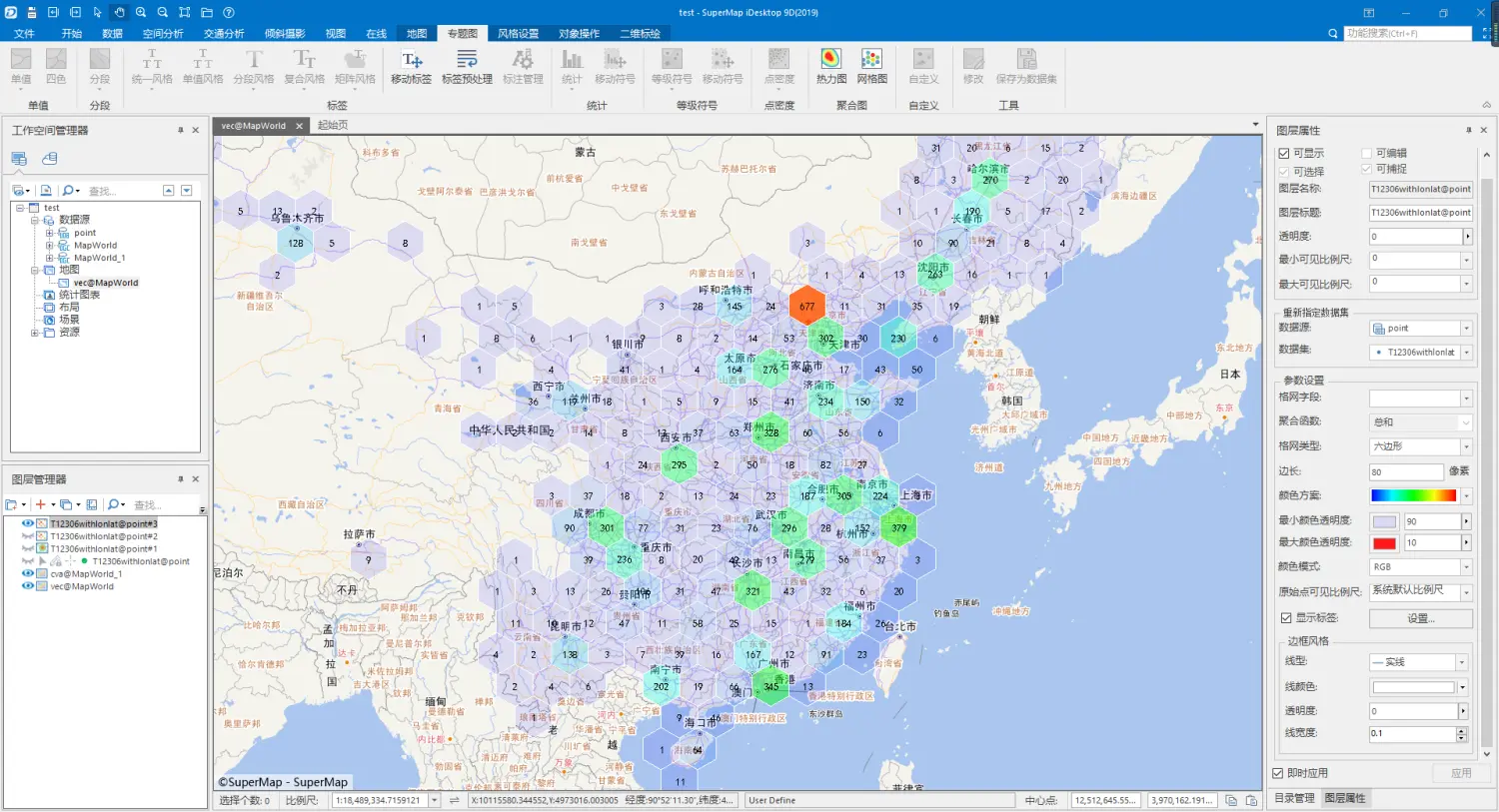Image resolution: width=1499 pixels, height=812 pixels.
Task: Select the pan hand tool
Action: point(119,13)
